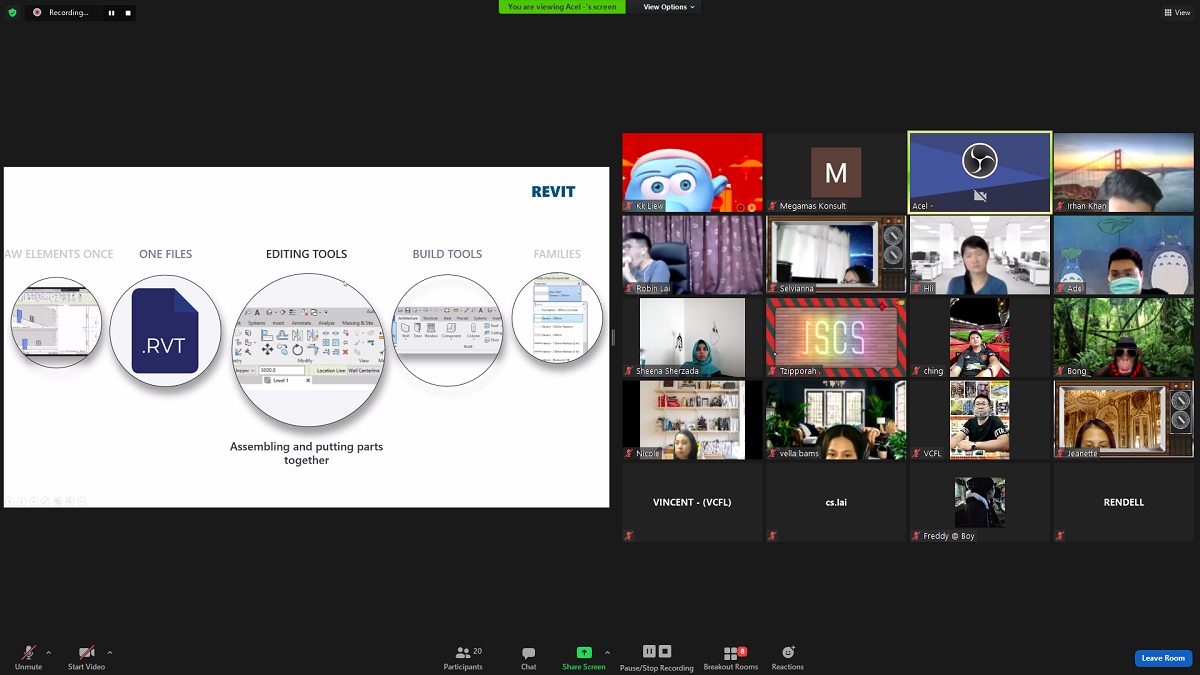
Task: Click the muted mic icon on Kk Liew's tile
Action: click(629, 206)
